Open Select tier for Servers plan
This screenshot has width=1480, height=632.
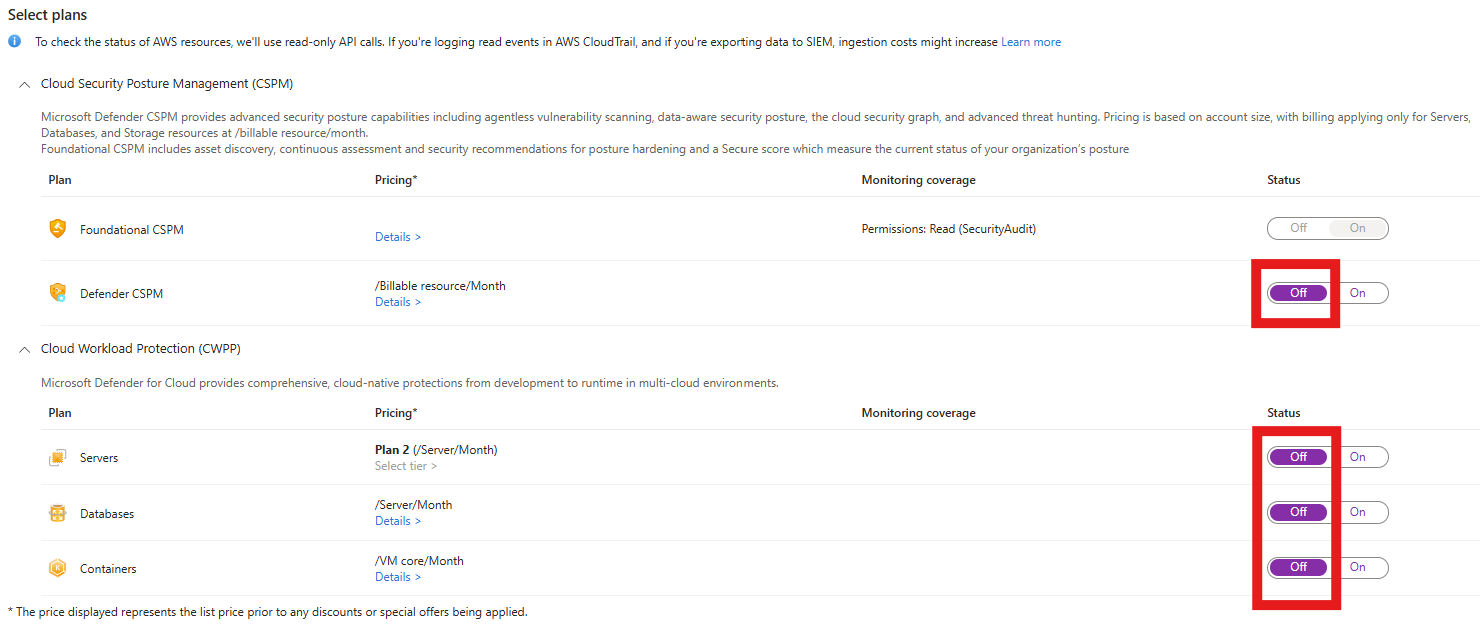(406, 466)
